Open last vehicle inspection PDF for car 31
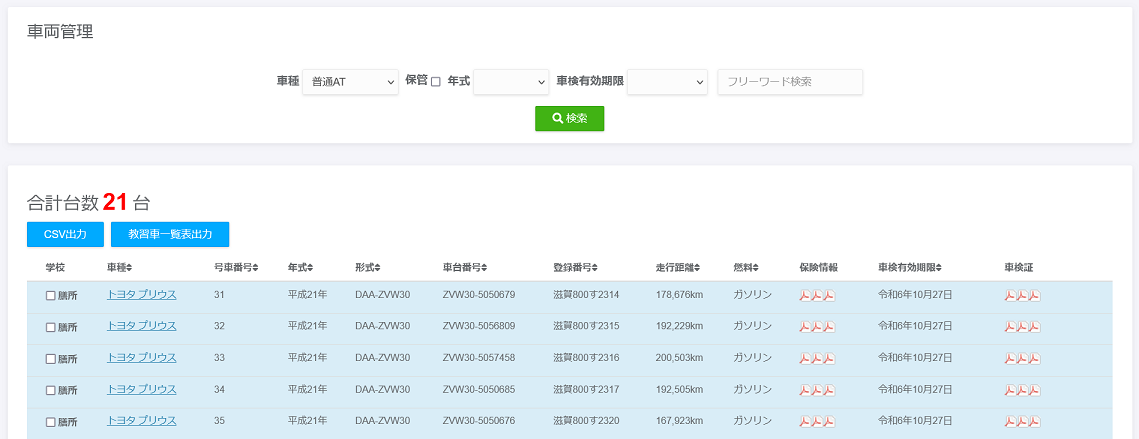 click(x=1034, y=296)
